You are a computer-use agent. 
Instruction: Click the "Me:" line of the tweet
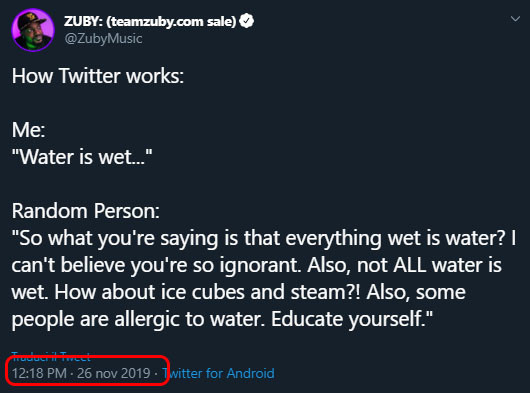[28, 130]
